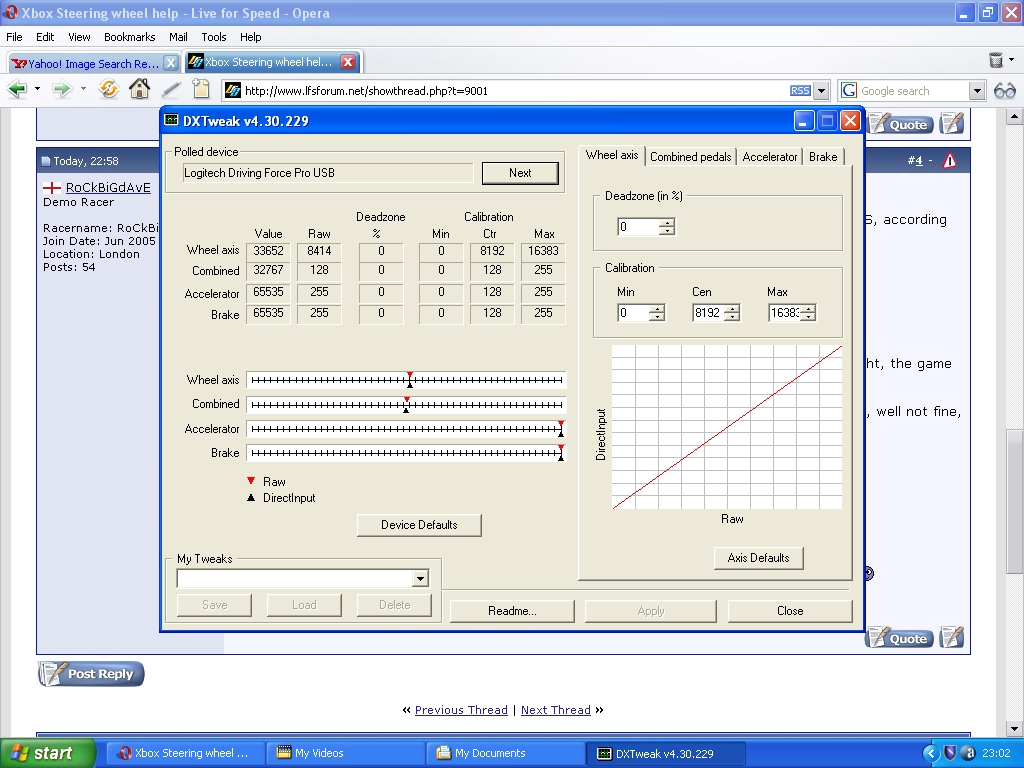Open the Bookmarks menu
Image resolution: width=1024 pixels, height=768 pixels.
pos(129,37)
